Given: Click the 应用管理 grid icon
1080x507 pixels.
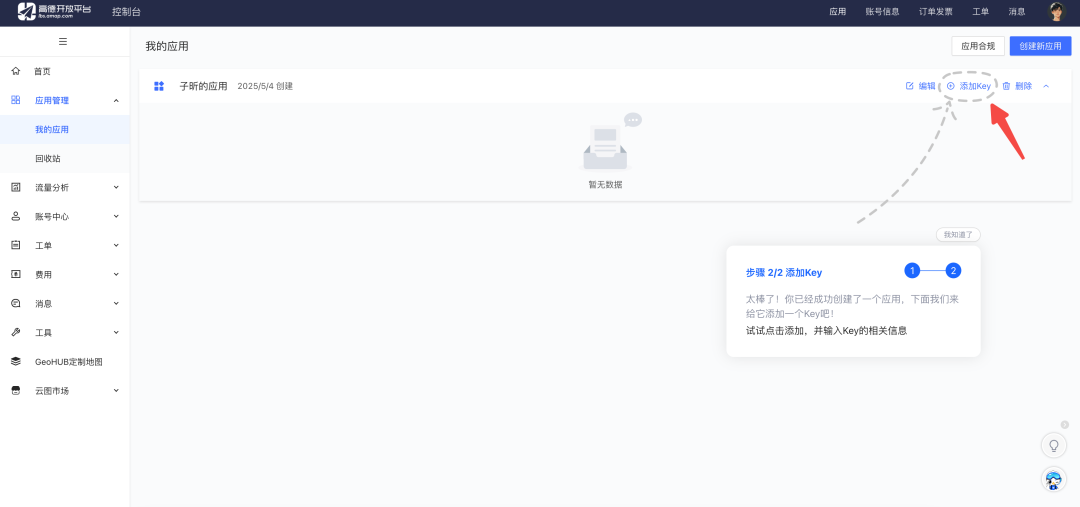Looking at the screenshot, I should tap(16, 100).
